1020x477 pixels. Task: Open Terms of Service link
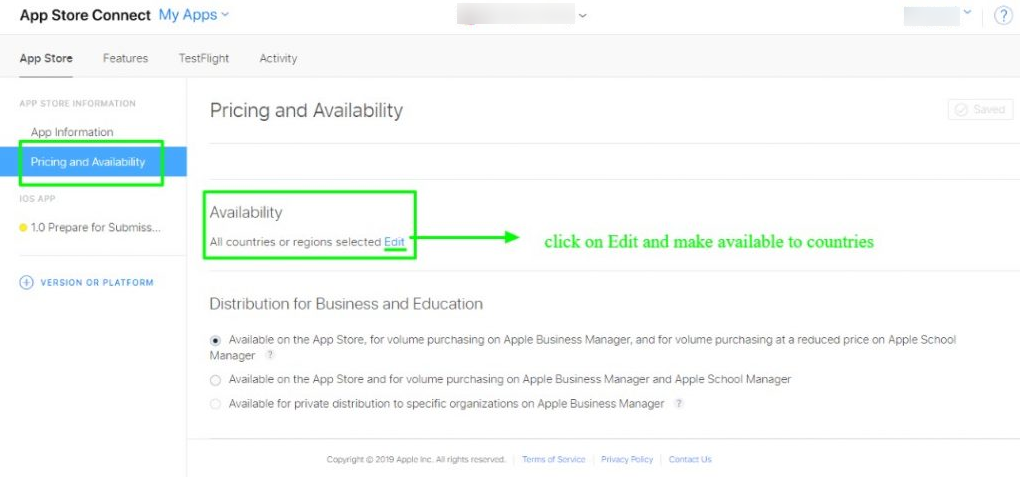coord(554,459)
